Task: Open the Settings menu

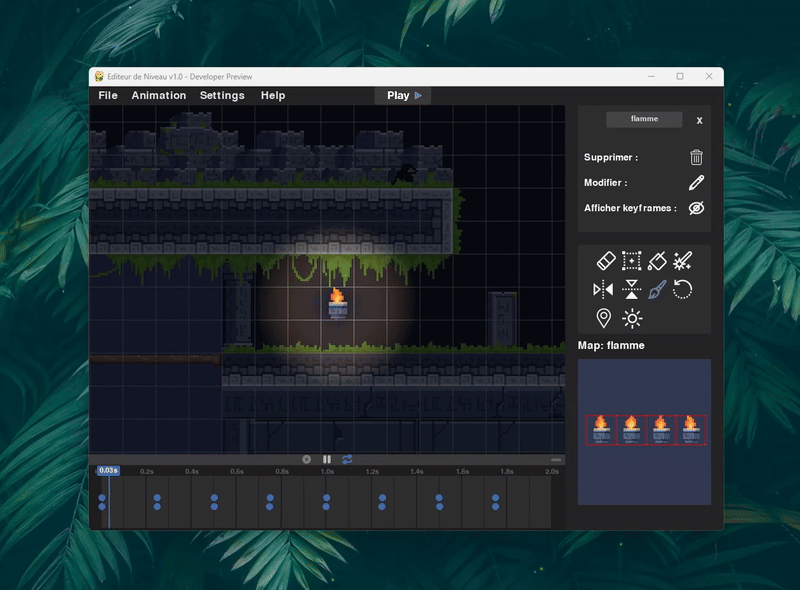Action: (222, 95)
